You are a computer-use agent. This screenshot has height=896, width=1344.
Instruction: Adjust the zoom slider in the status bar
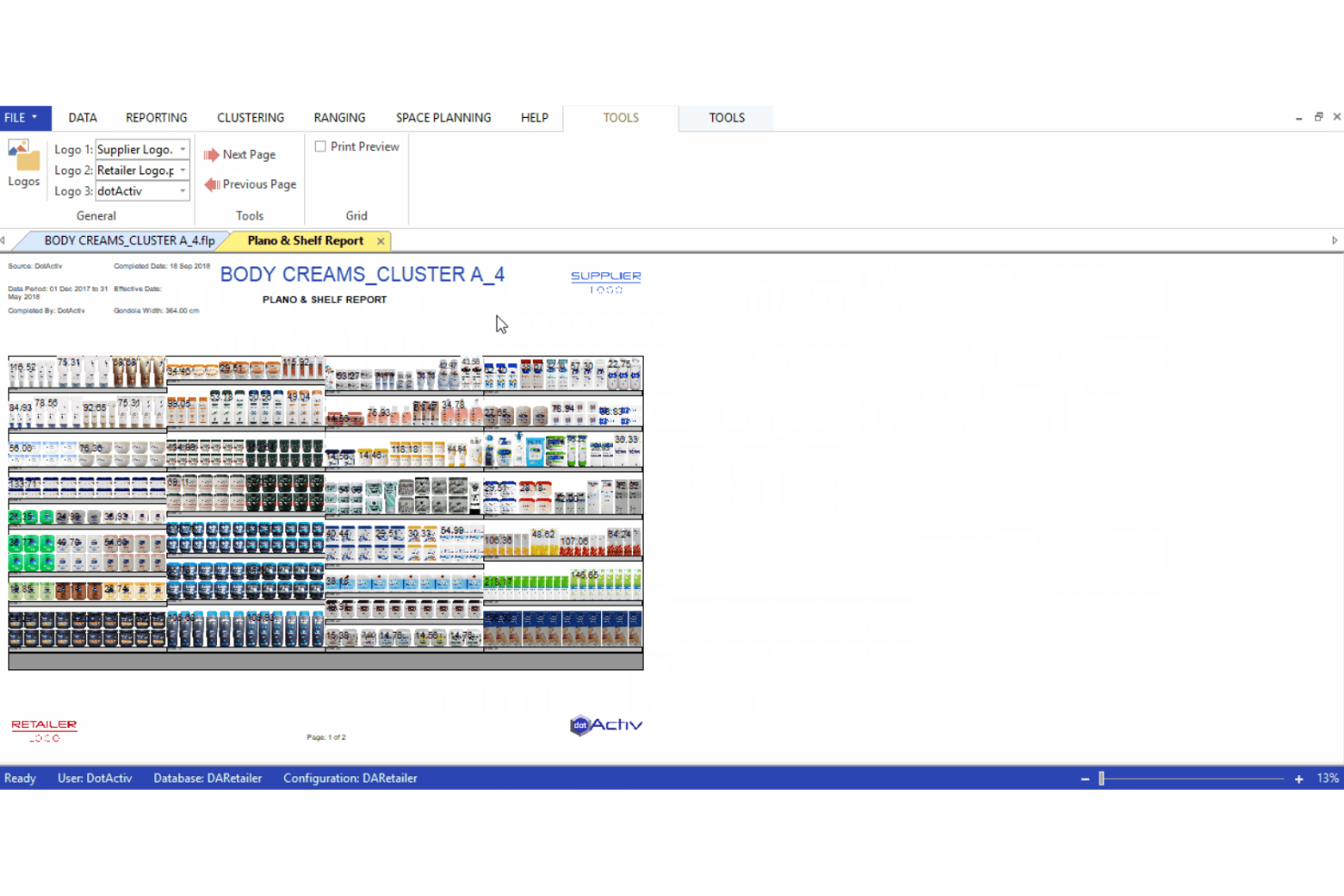coord(1102,778)
